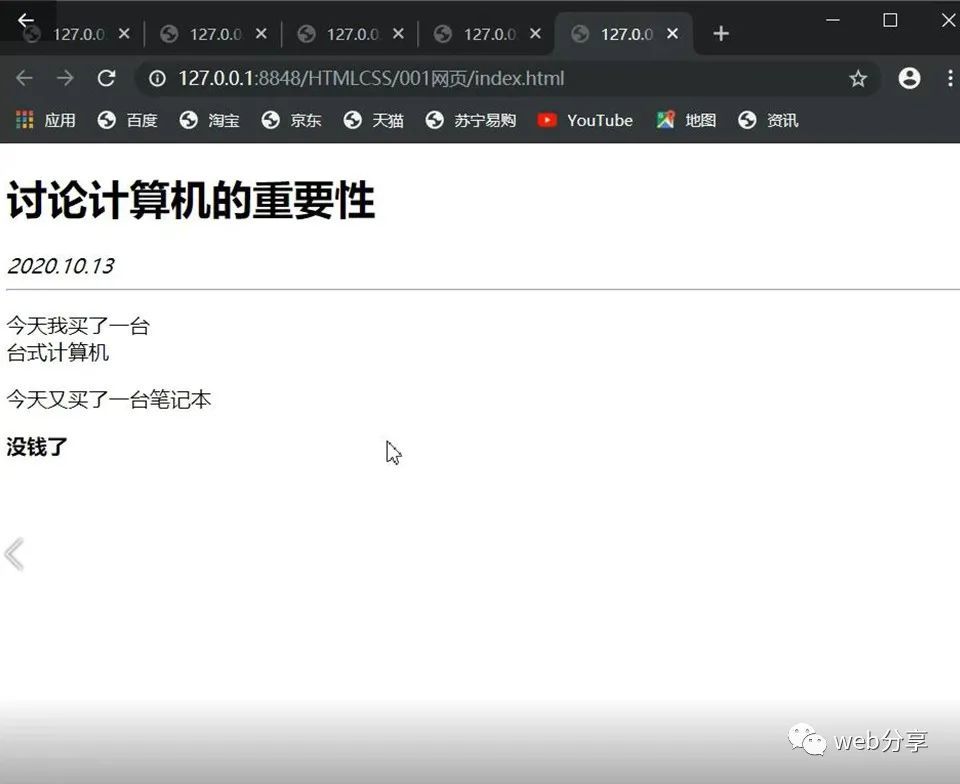Maximize the browser window
Screen dimensions: 960x784
pyautogui.click(x=890, y=20)
